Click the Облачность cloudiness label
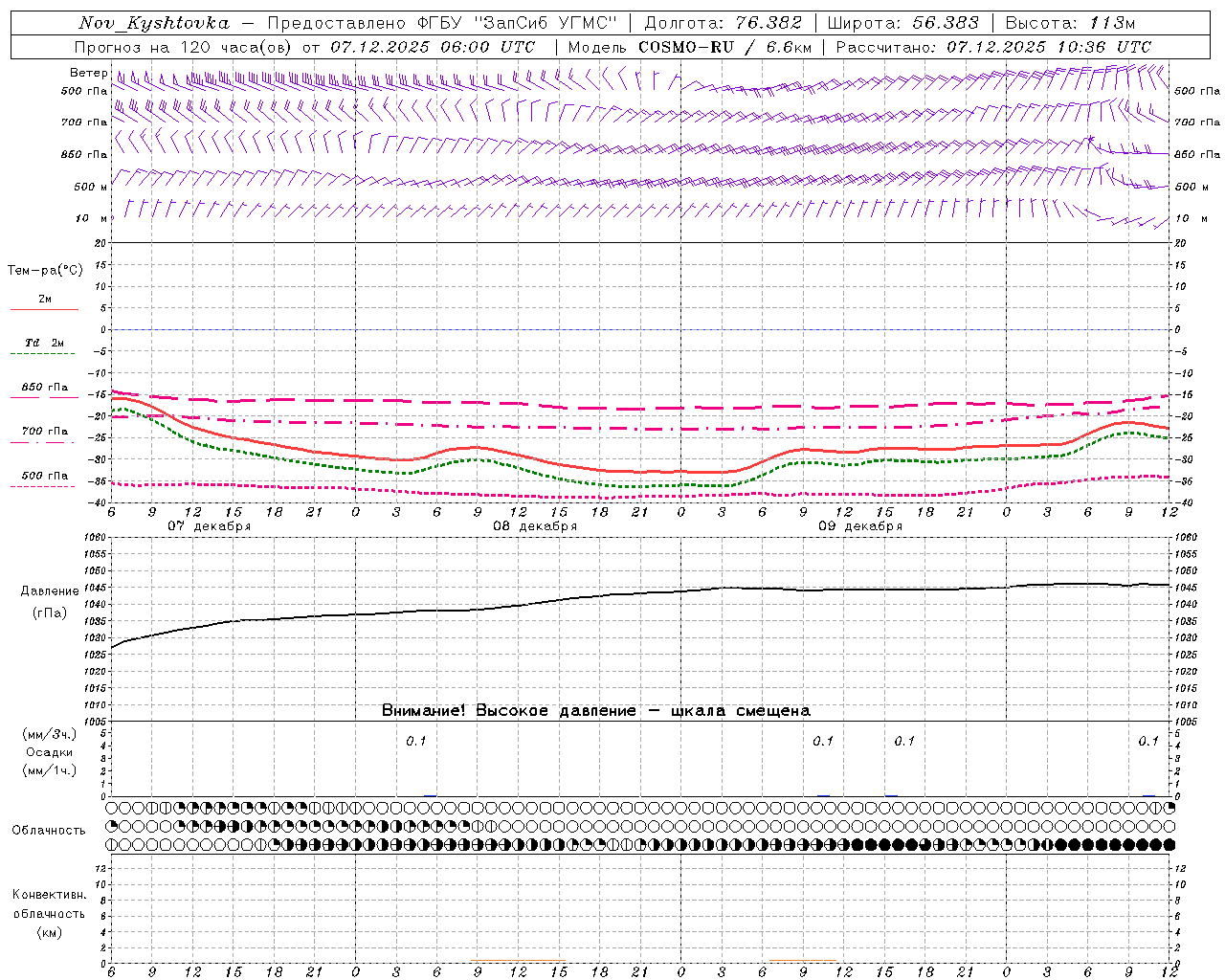The height and width of the screenshot is (980, 1225). click(49, 831)
